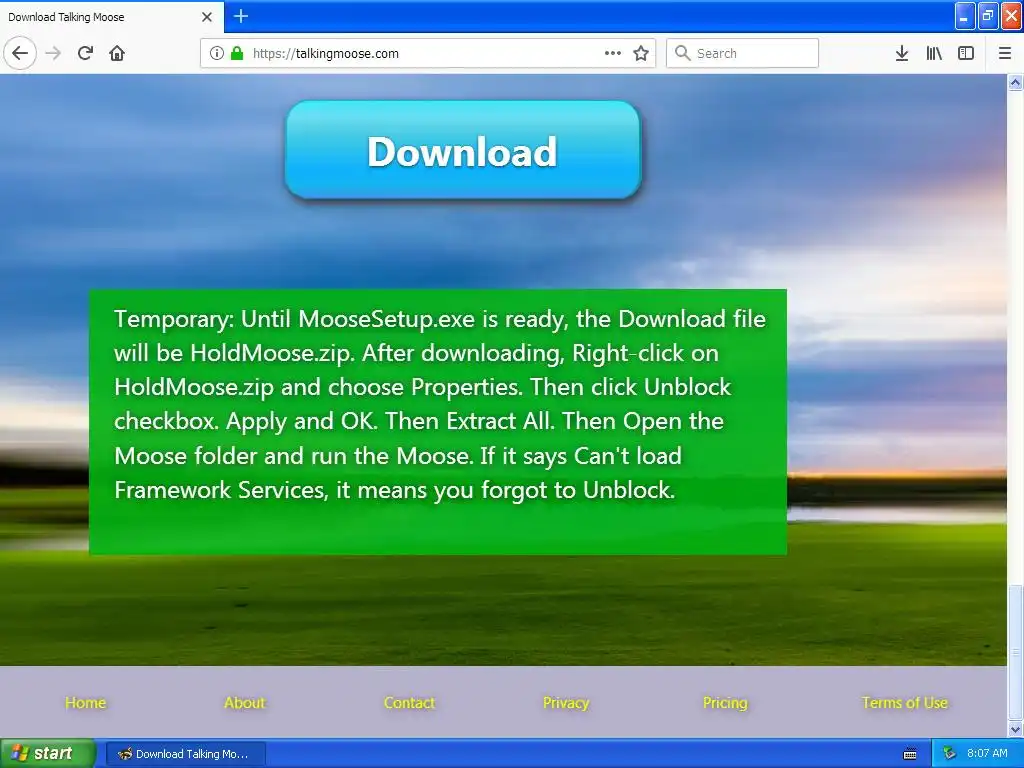Click the big blue Download button
This screenshot has width=1024, height=768.
point(463,150)
